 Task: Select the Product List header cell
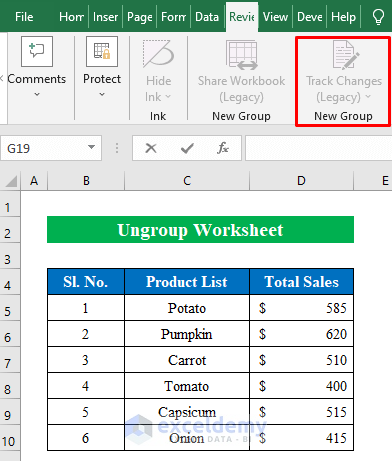pyautogui.click(x=187, y=282)
